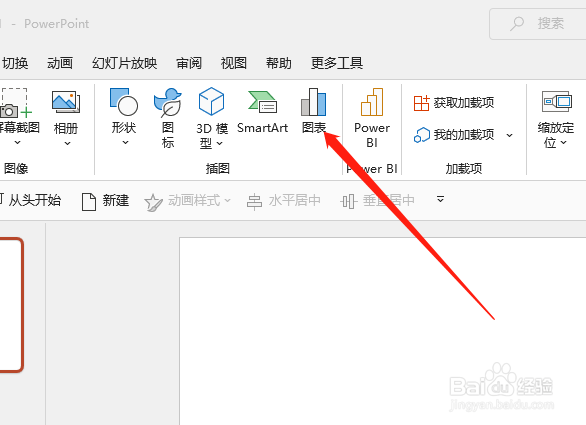Expand the Animation Styles dropdown chevron
This screenshot has width=586, height=425.
click(228, 201)
